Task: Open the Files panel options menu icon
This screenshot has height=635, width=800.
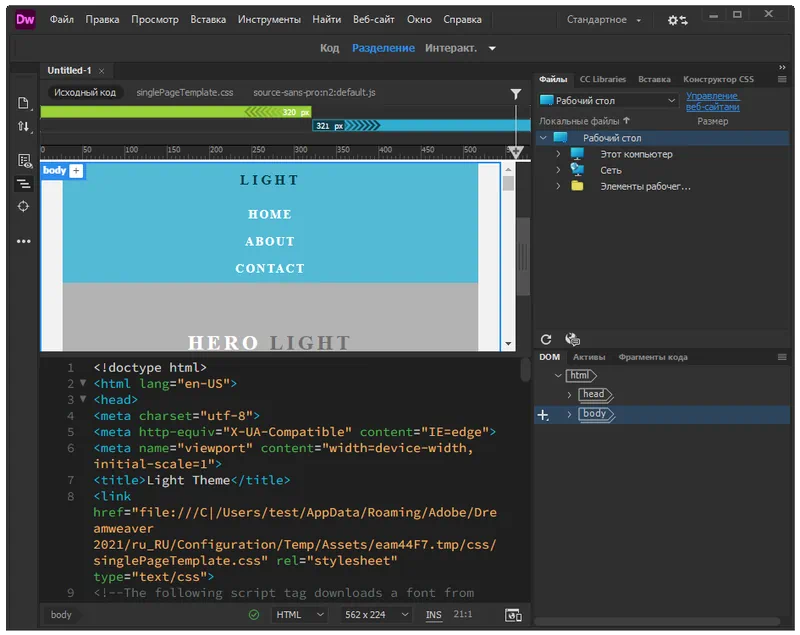Action: pos(782,79)
